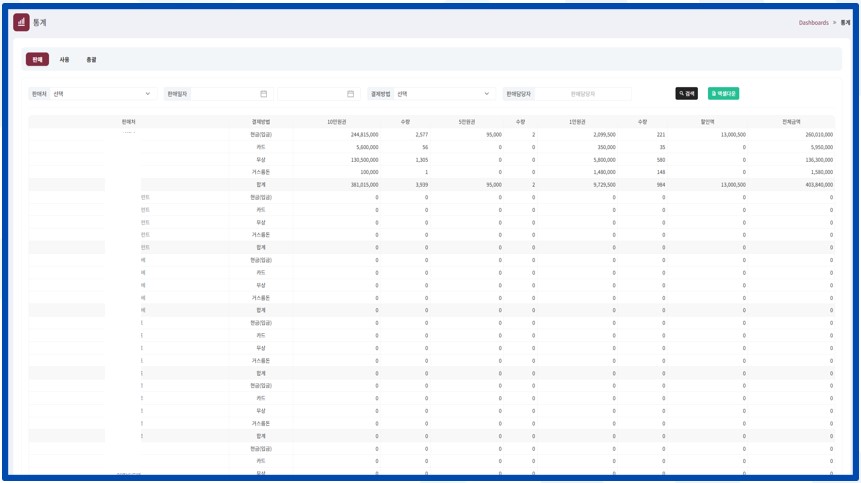Open the start date calendar icon

pyautogui.click(x=263, y=94)
